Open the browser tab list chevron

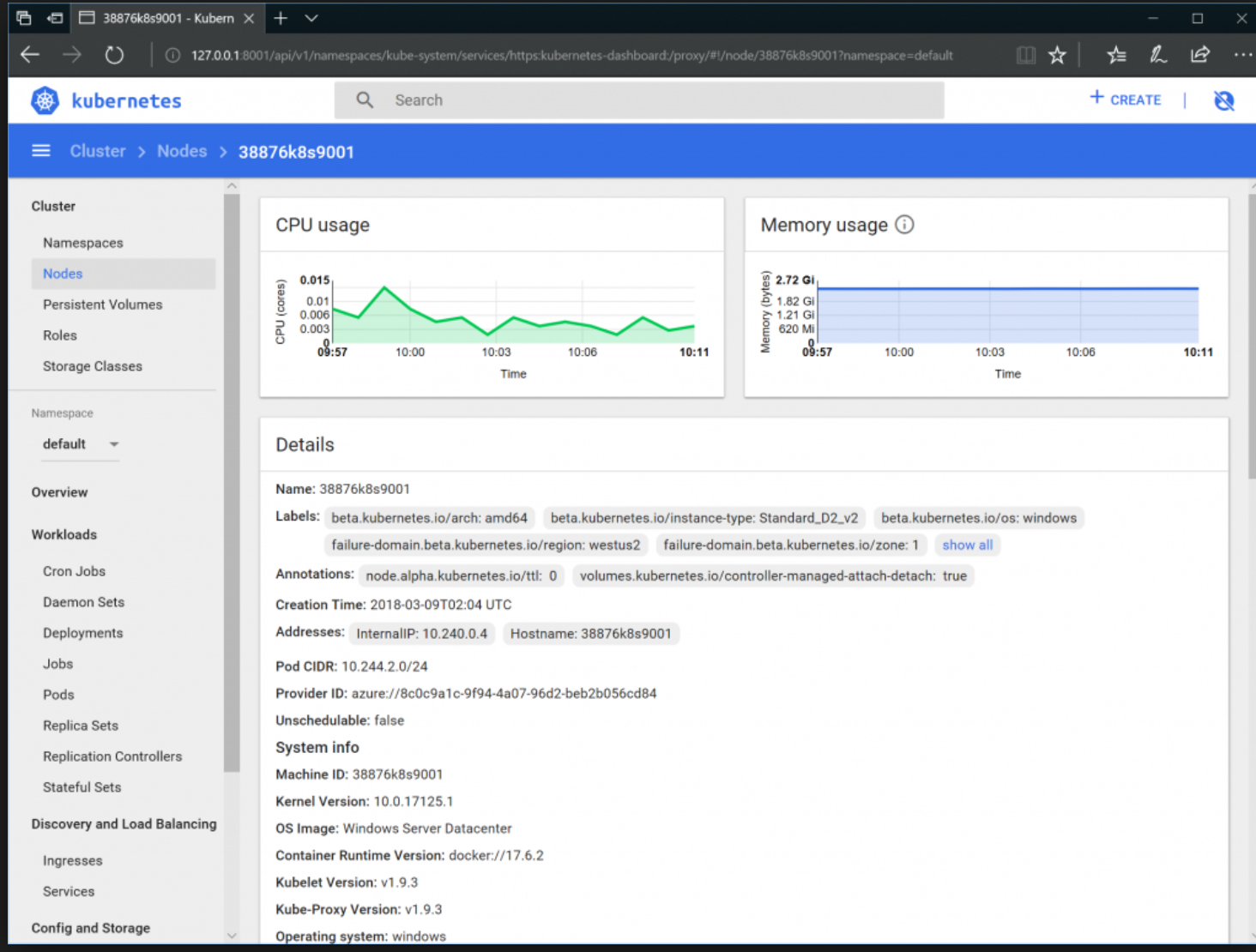click(x=311, y=18)
